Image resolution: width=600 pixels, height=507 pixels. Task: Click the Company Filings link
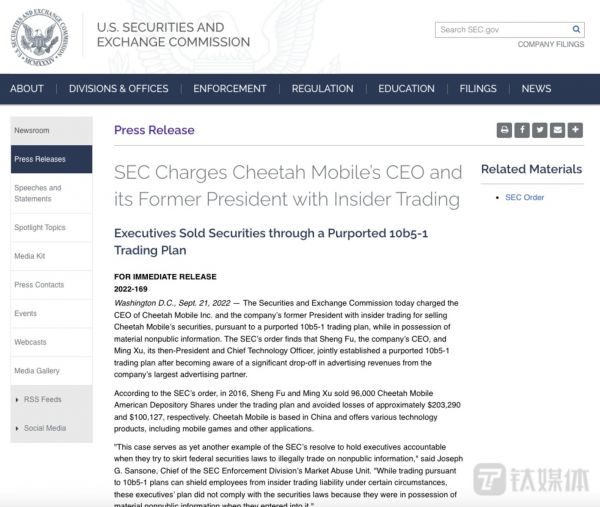[x=551, y=45]
